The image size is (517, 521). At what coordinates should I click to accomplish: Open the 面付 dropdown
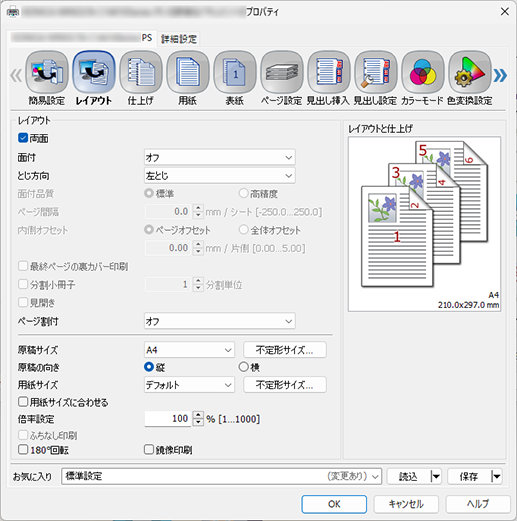point(220,157)
